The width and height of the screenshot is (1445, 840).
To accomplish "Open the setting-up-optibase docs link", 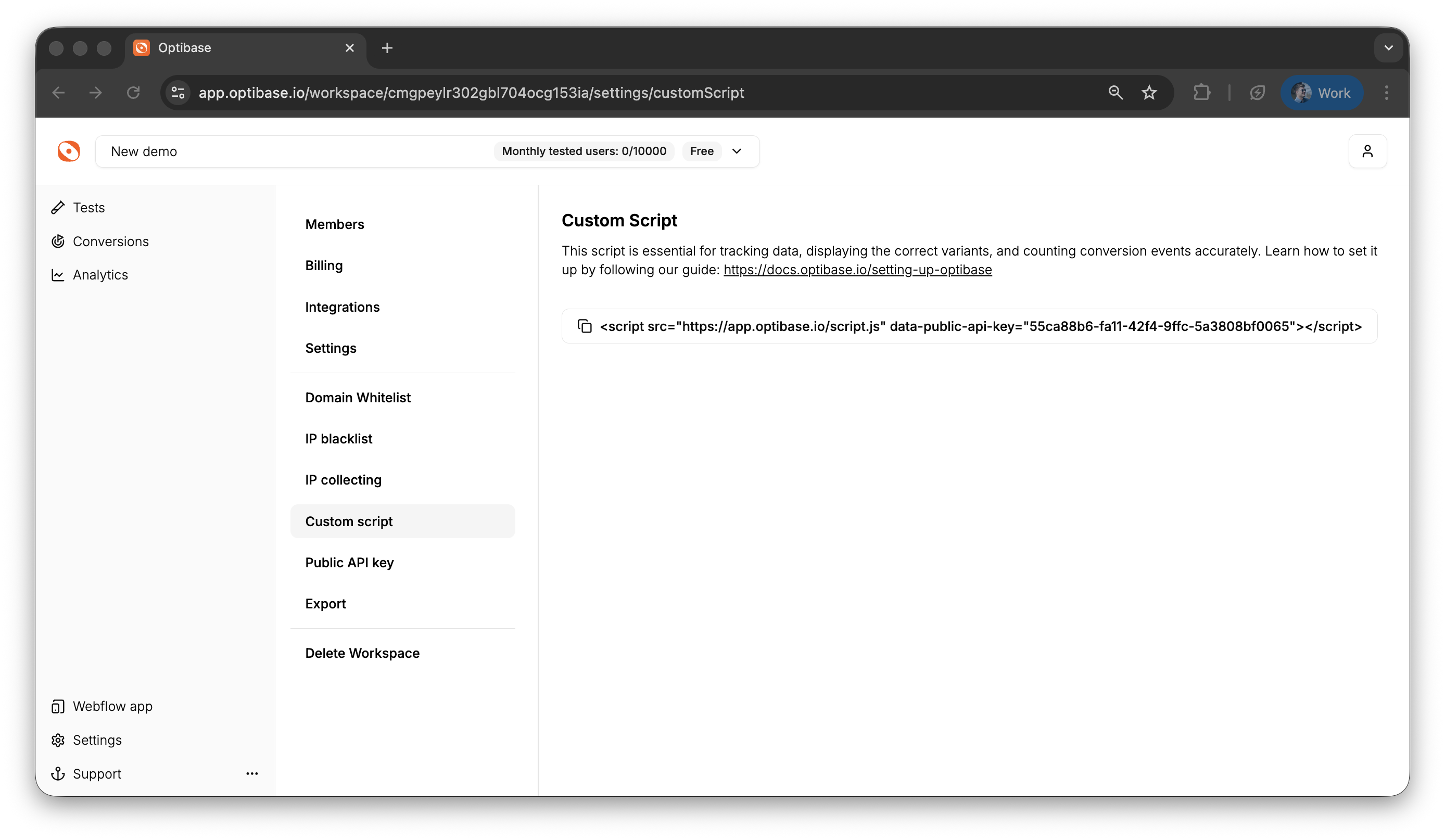I will [x=857, y=270].
